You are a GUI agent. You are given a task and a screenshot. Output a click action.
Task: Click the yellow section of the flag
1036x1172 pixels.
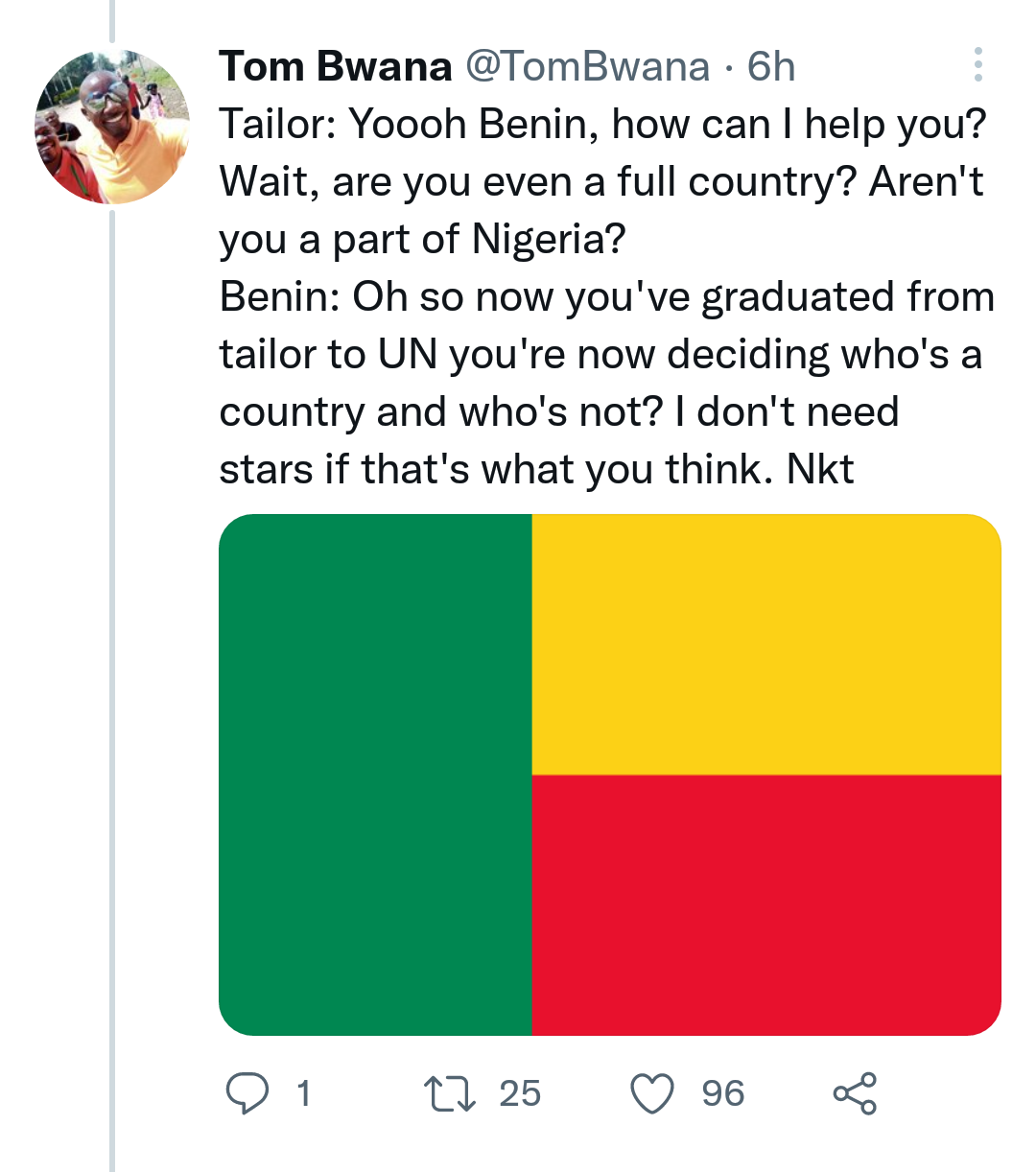765,645
